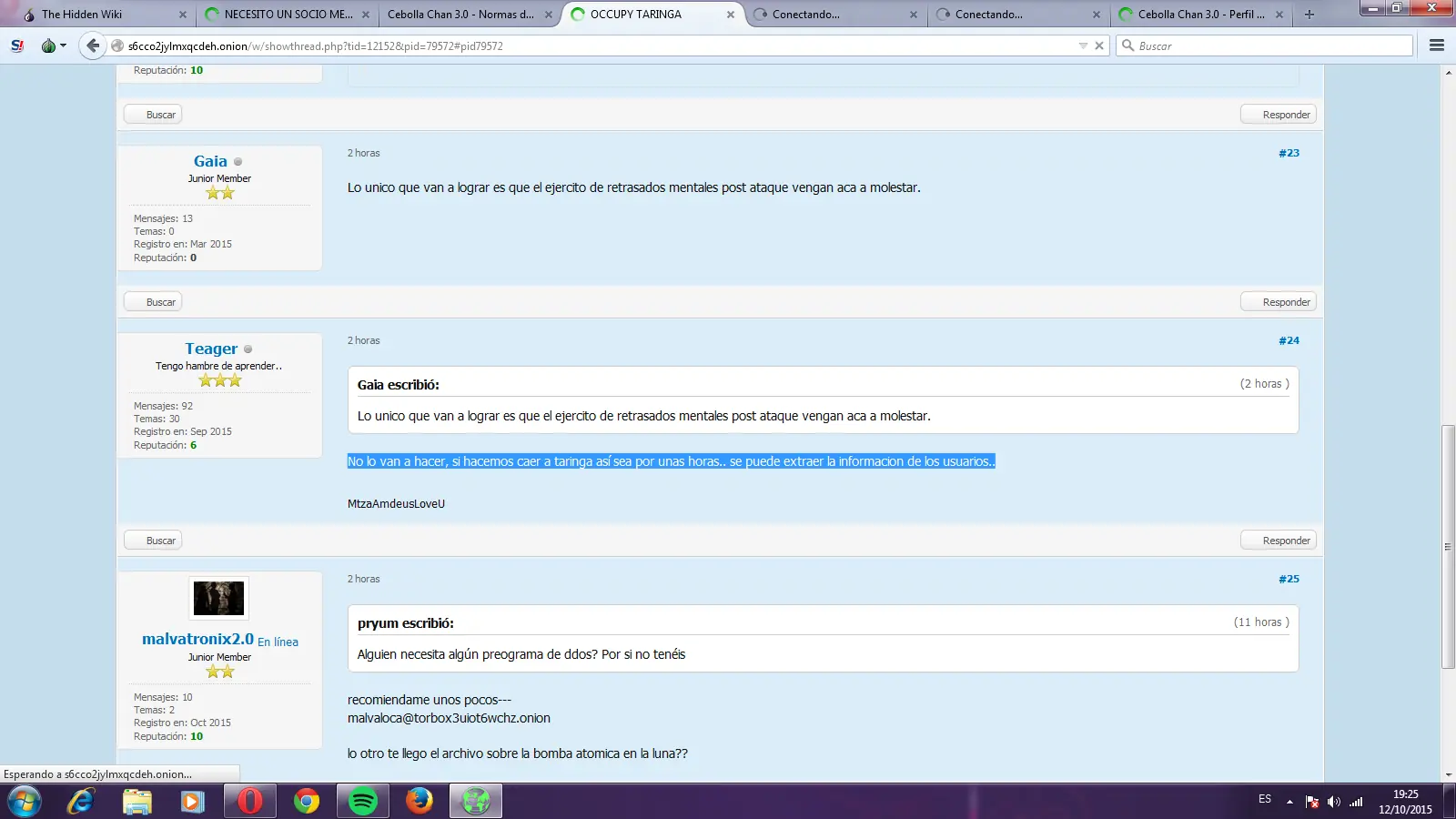Viewport: 1456px width, 819px height.
Task: Switch to Cebolla Chan 3.0 Perfil tab
Action: click(1201, 15)
